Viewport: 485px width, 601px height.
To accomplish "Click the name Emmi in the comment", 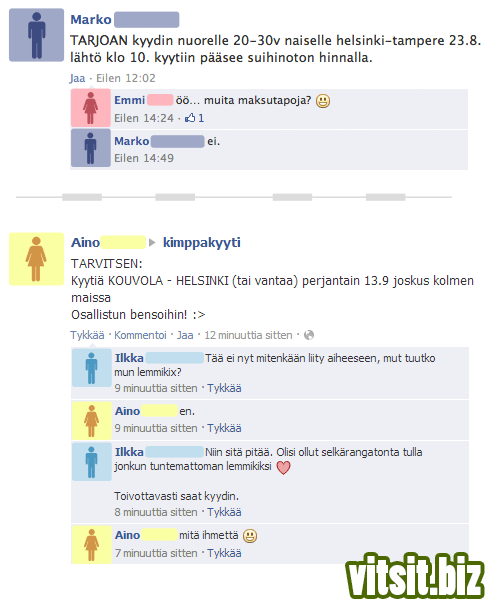I will click(x=130, y=100).
